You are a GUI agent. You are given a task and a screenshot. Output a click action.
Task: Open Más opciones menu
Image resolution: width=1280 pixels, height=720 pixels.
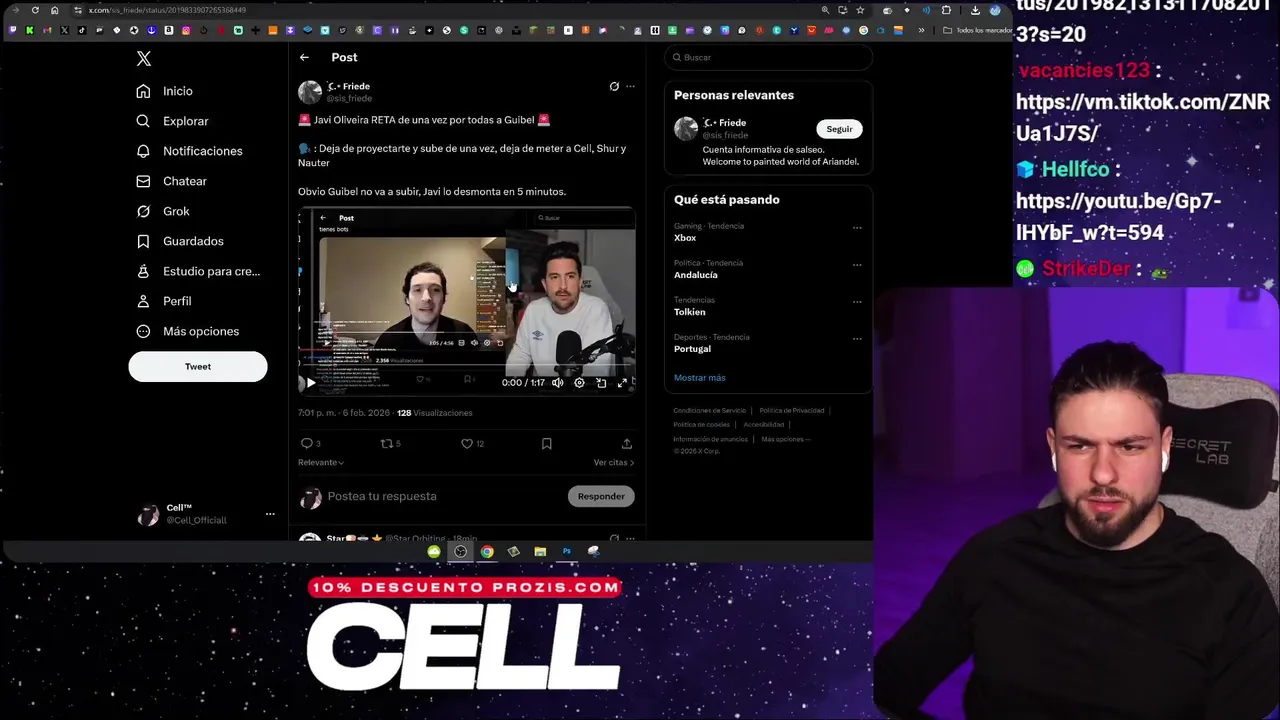pyautogui.click(x=188, y=331)
